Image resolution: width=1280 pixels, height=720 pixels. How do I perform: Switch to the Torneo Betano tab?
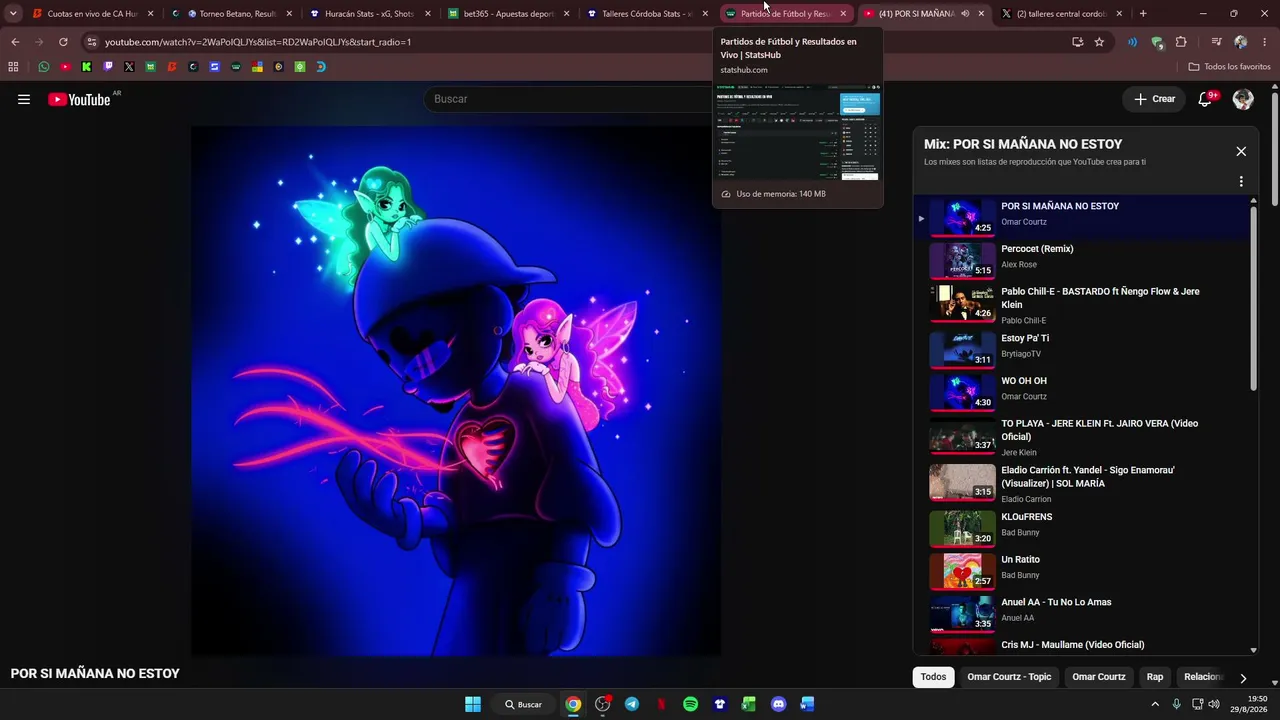232,14
